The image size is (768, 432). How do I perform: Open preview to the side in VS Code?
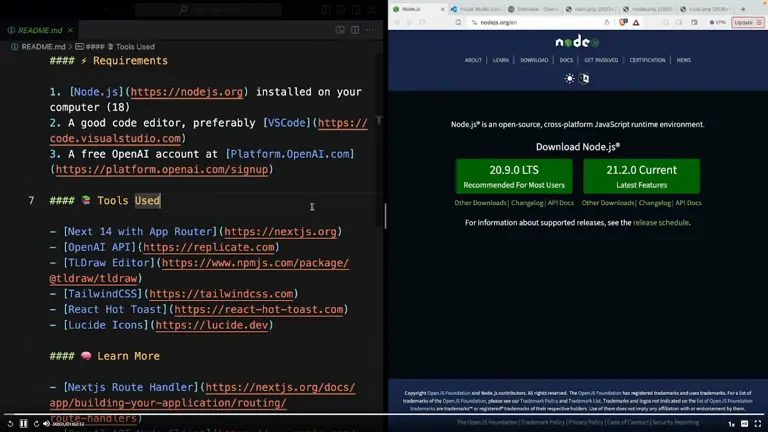(340, 30)
